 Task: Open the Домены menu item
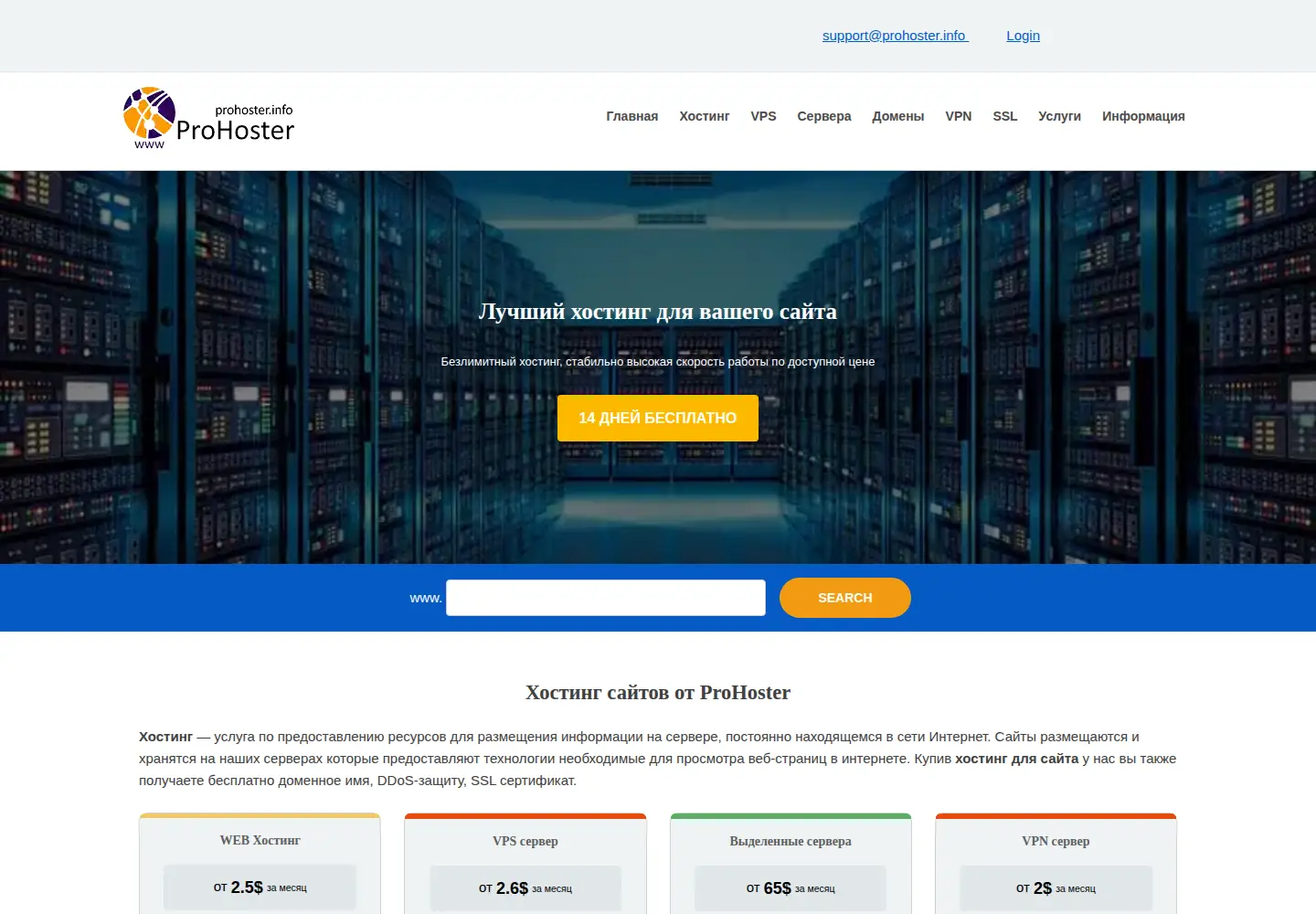[x=897, y=116]
